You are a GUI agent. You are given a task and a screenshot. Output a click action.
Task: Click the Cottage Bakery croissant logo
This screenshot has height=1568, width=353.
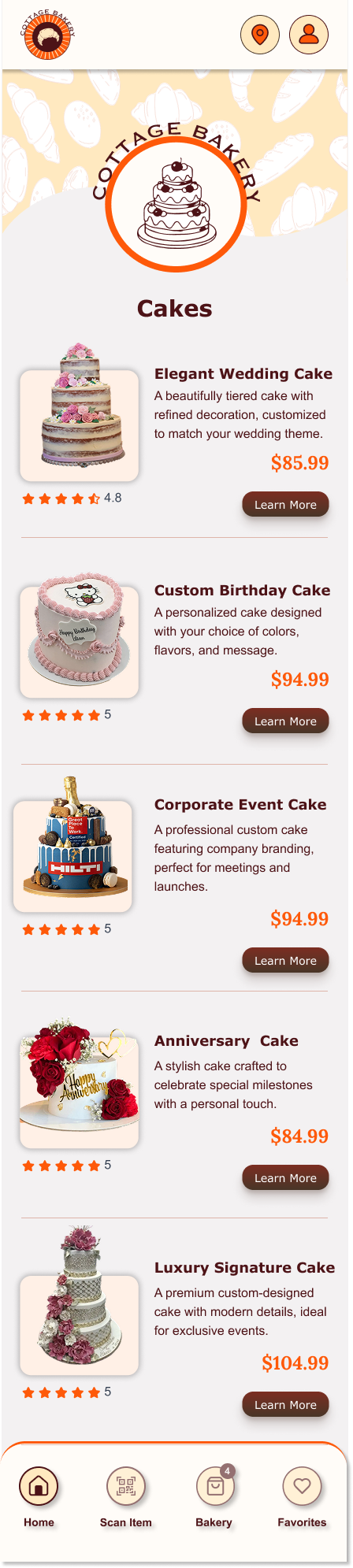coord(46,35)
